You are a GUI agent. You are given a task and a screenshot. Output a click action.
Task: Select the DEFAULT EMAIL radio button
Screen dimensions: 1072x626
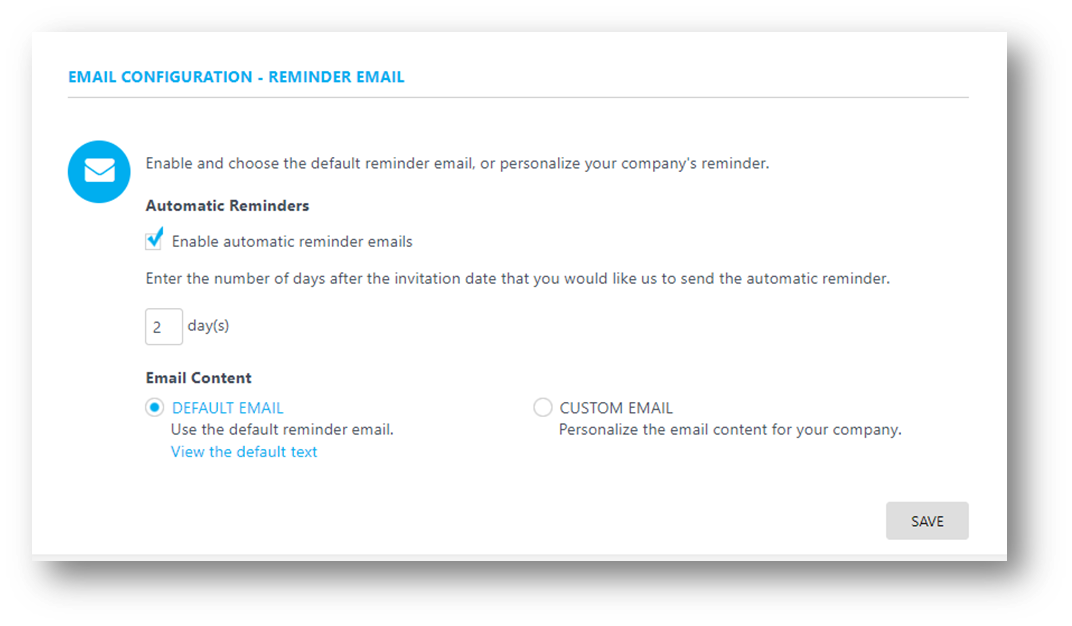tap(155, 407)
